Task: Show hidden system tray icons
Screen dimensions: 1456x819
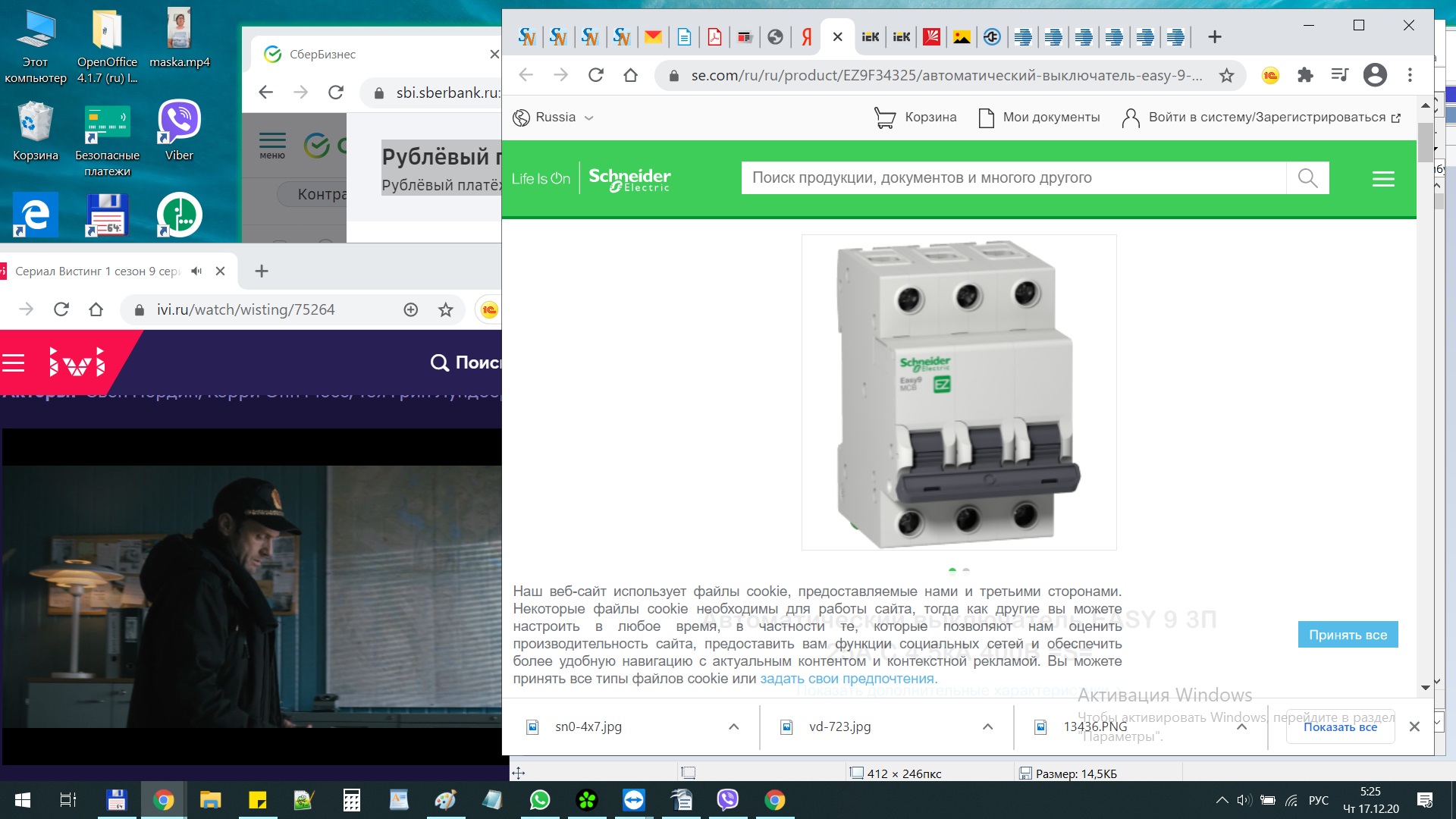Action: [1222, 800]
